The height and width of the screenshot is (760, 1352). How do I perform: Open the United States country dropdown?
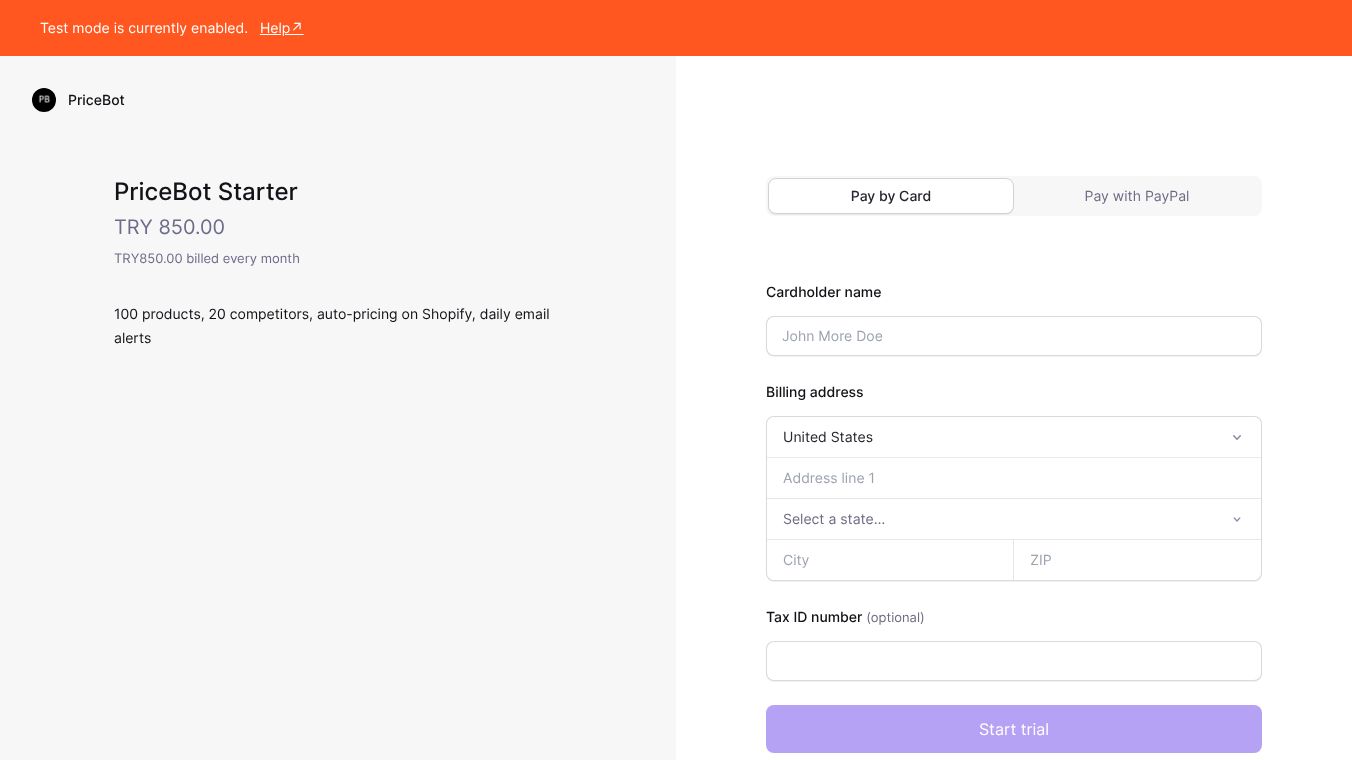pyautogui.click(x=1014, y=437)
